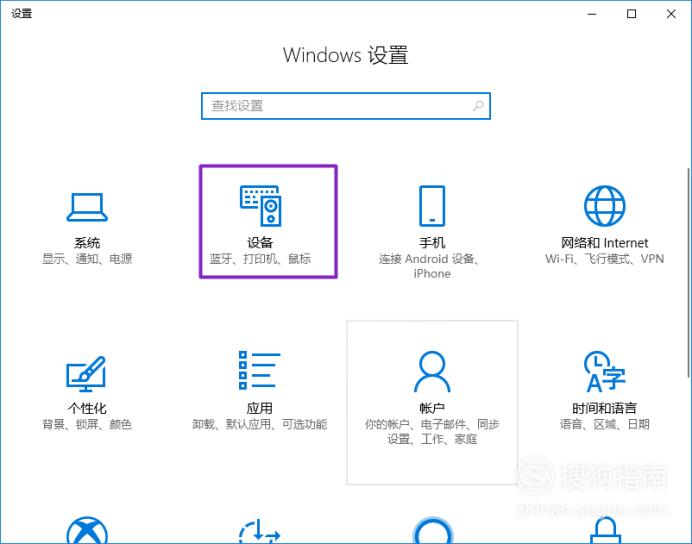Click the 连接 Android 设备、iPhone description
Image resolution: width=692 pixels, height=544 pixels.
click(430, 266)
